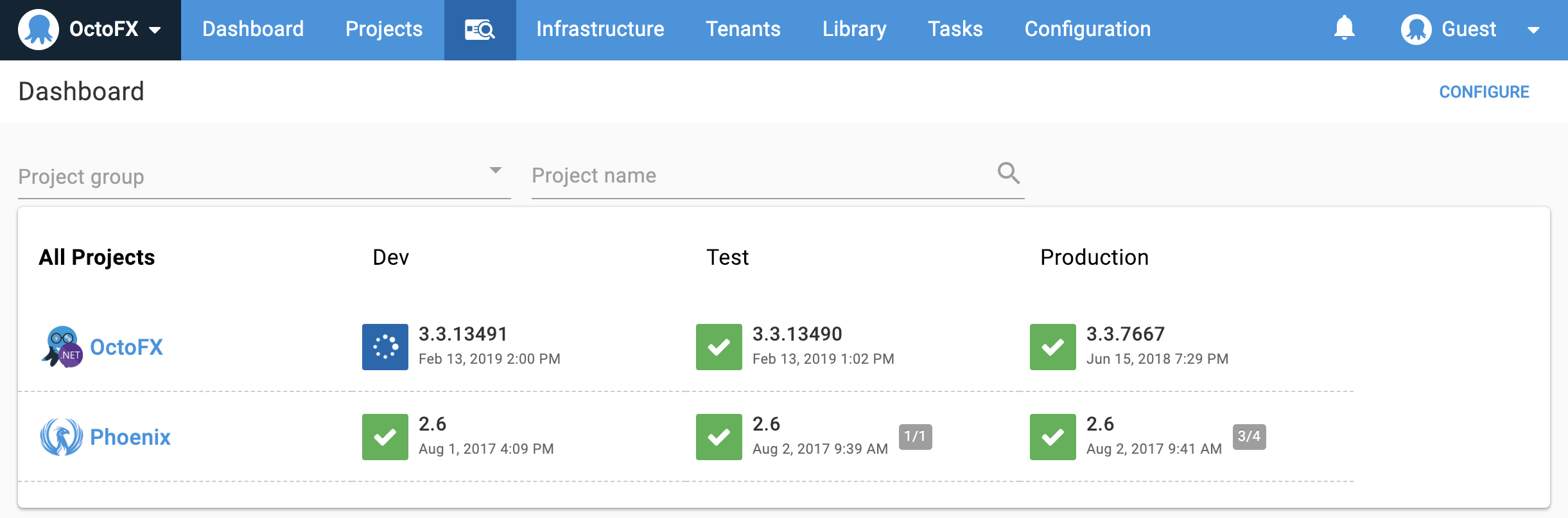Expand the OctoFX space switcher dropdown
This screenshot has width=1568, height=518.
(x=155, y=30)
